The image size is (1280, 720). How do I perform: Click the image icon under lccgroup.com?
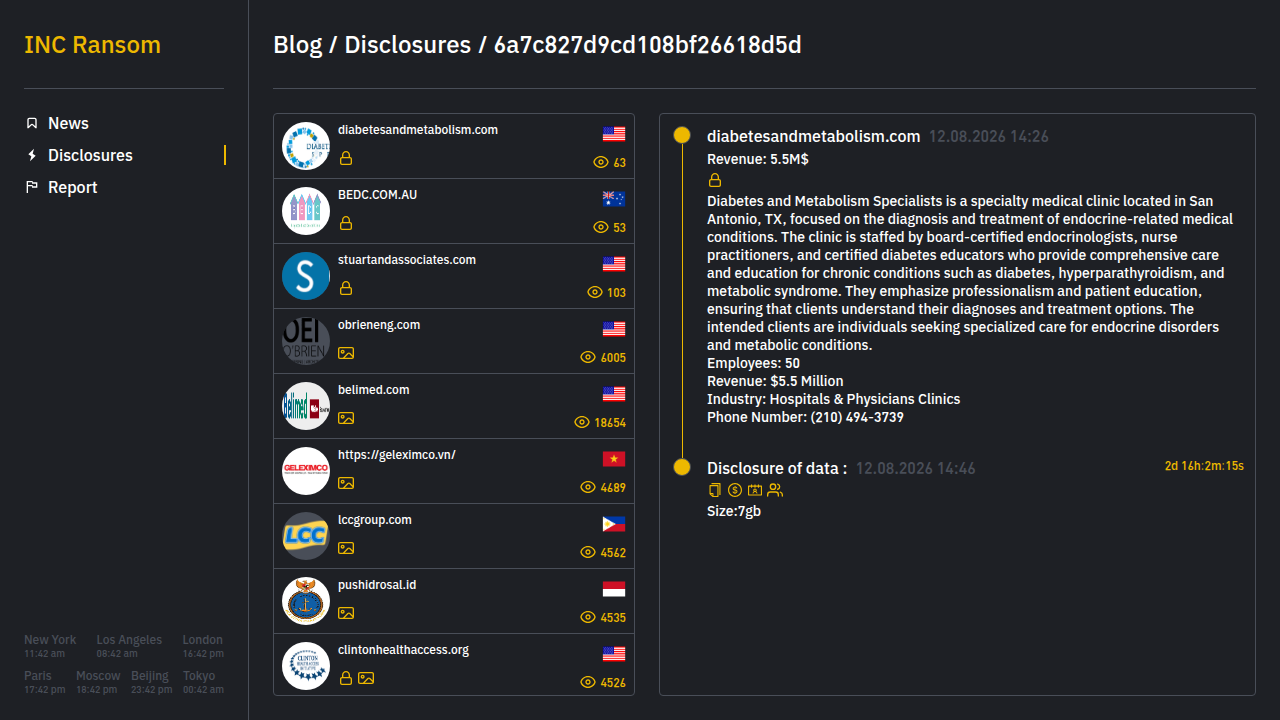pyautogui.click(x=346, y=548)
